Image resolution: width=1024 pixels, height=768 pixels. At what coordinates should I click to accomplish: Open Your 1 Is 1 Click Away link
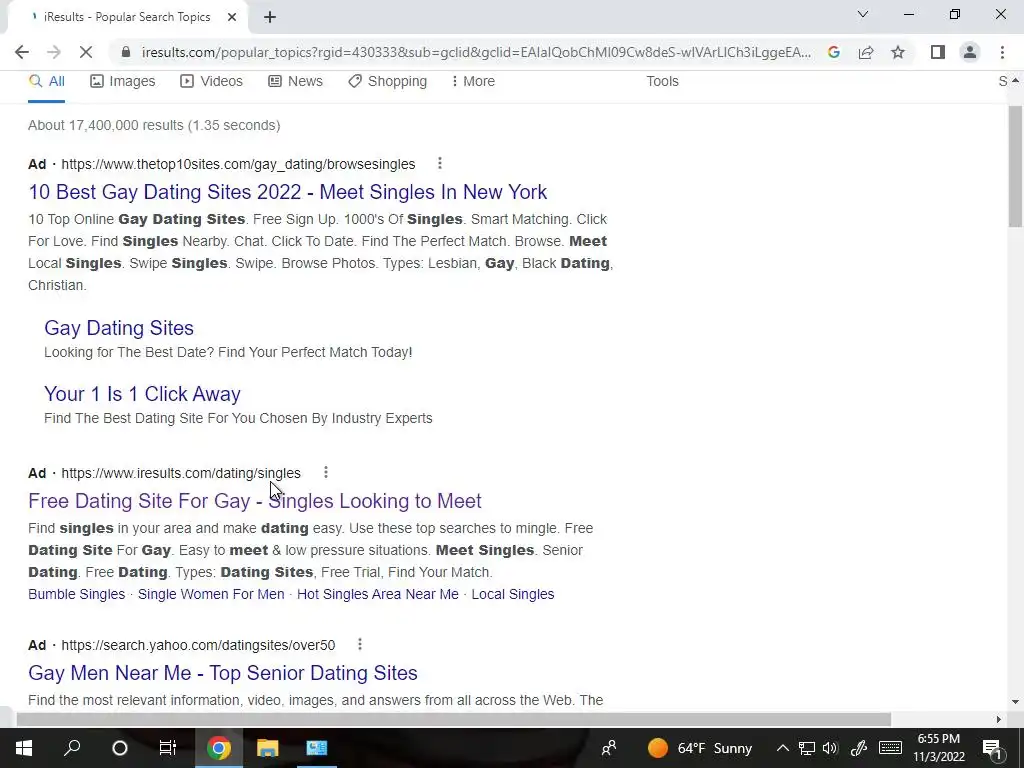coord(142,394)
